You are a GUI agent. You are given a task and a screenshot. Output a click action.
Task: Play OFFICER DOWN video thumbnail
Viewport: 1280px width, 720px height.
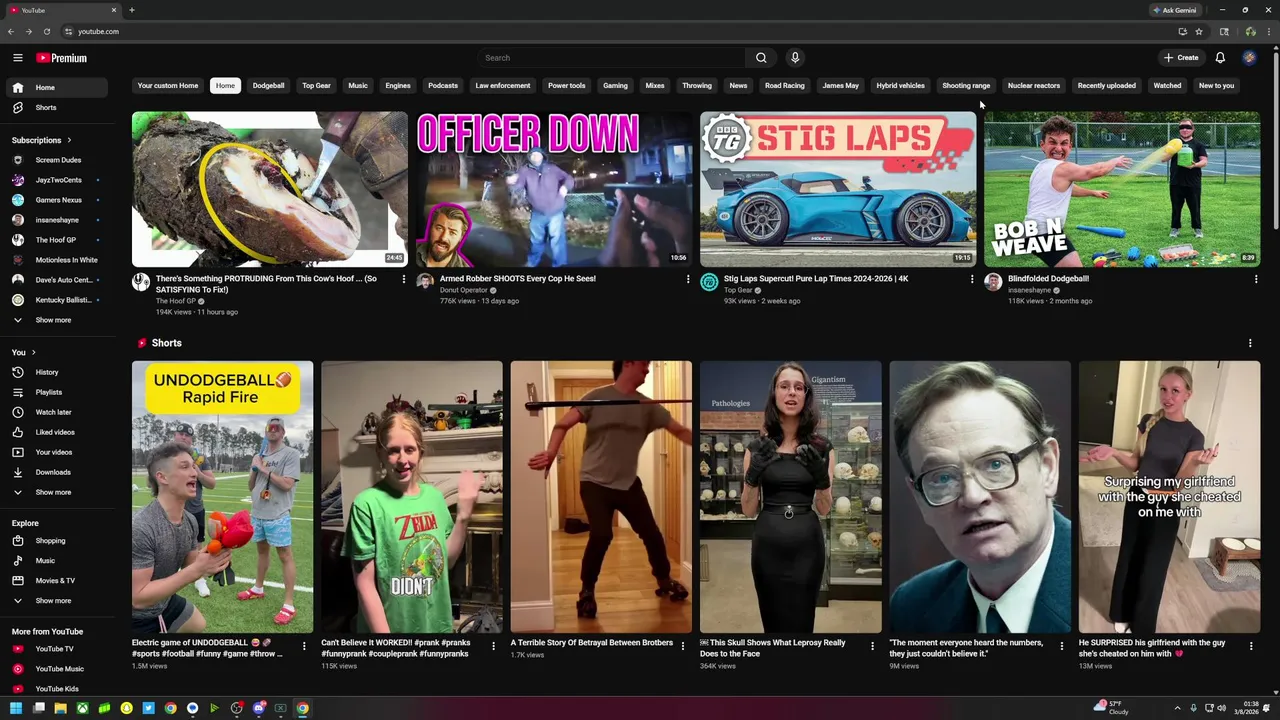pos(554,189)
